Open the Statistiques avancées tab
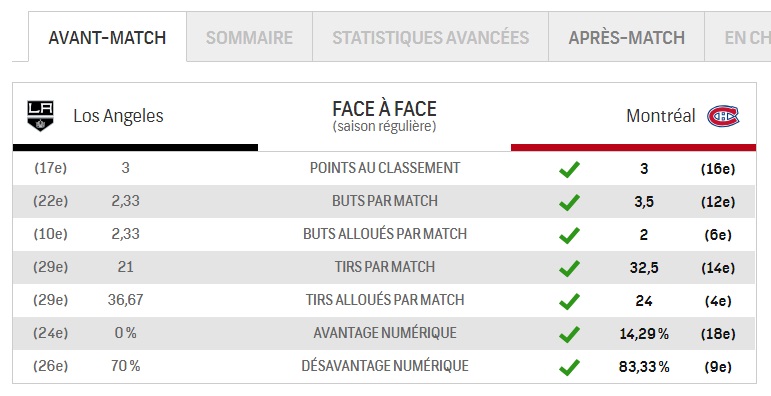The width and height of the screenshot is (771, 396). 430,37
